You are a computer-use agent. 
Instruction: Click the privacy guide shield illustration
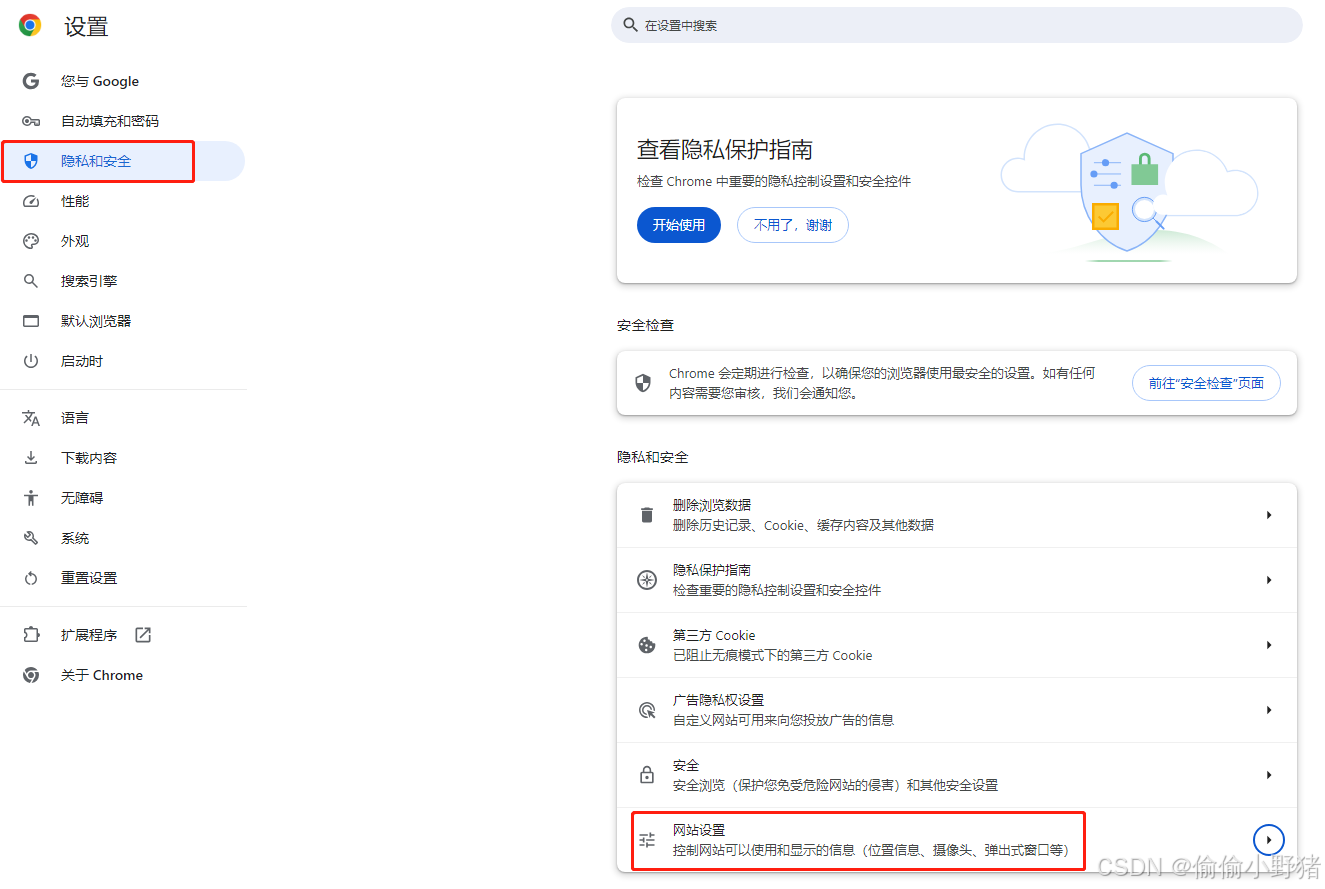[x=1127, y=193]
